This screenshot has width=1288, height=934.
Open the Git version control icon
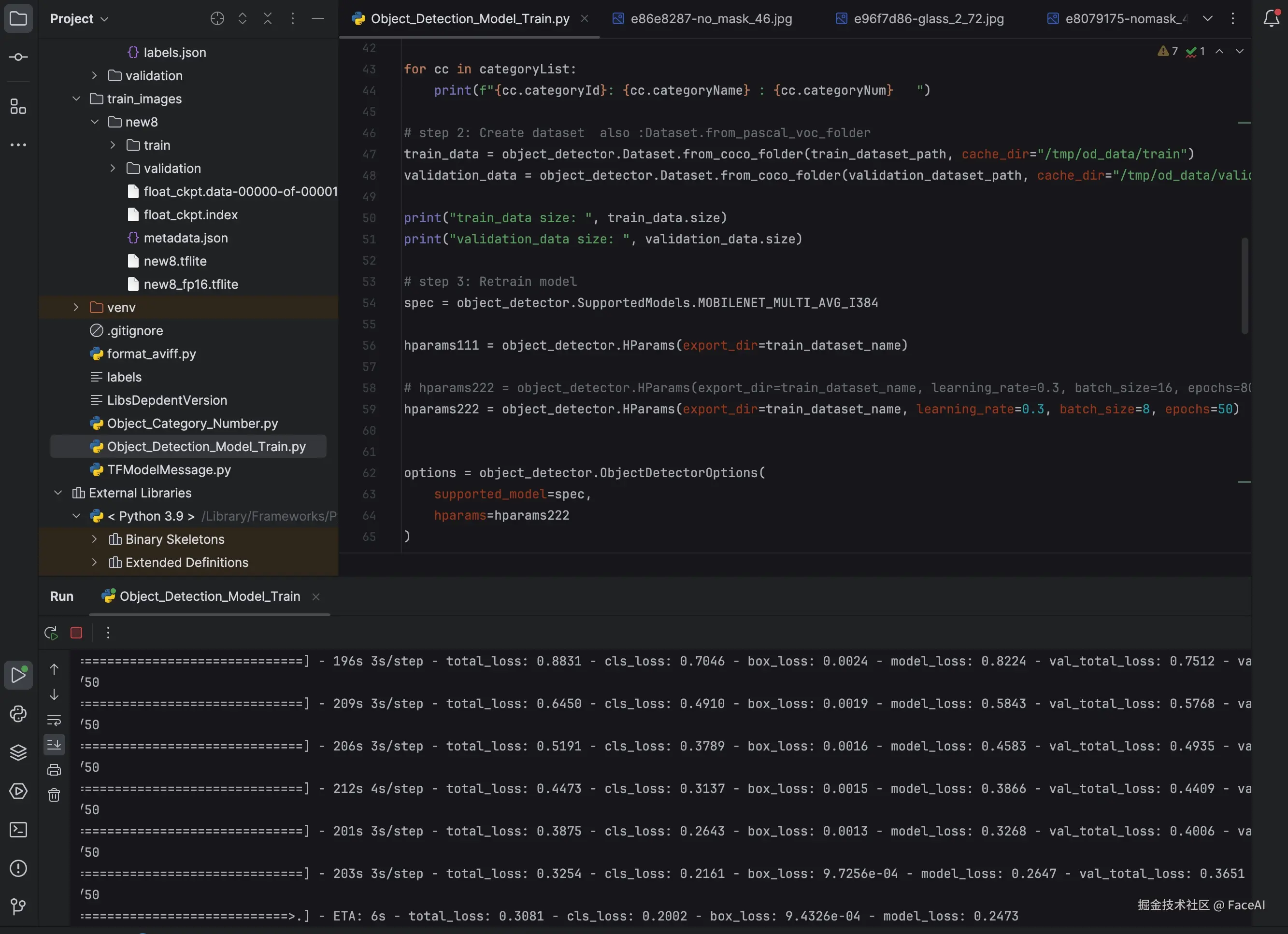click(x=18, y=906)
